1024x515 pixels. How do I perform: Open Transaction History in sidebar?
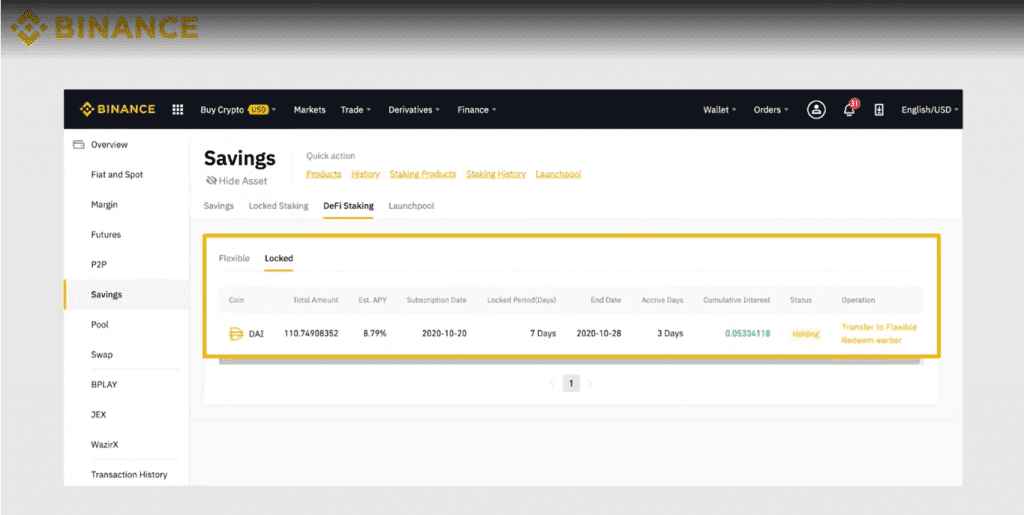coord(129,475)
